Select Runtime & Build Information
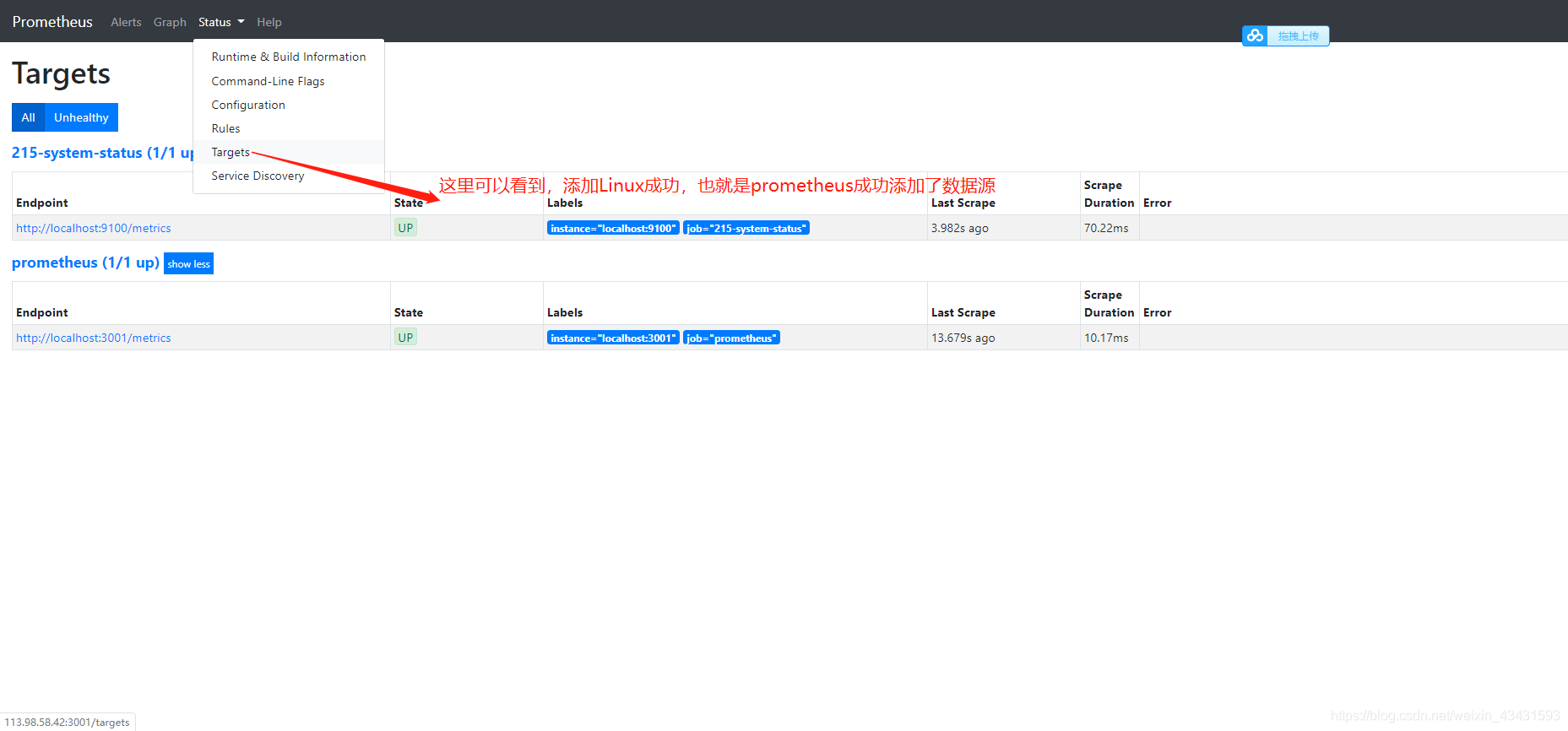 [289, 57]
